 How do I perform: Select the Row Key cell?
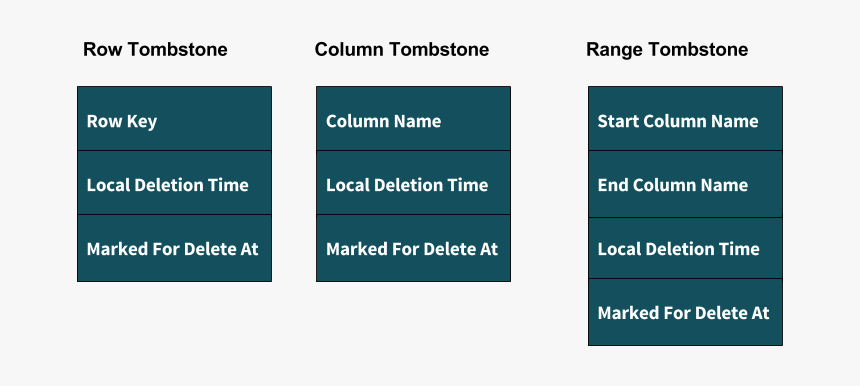click(174, 118)
